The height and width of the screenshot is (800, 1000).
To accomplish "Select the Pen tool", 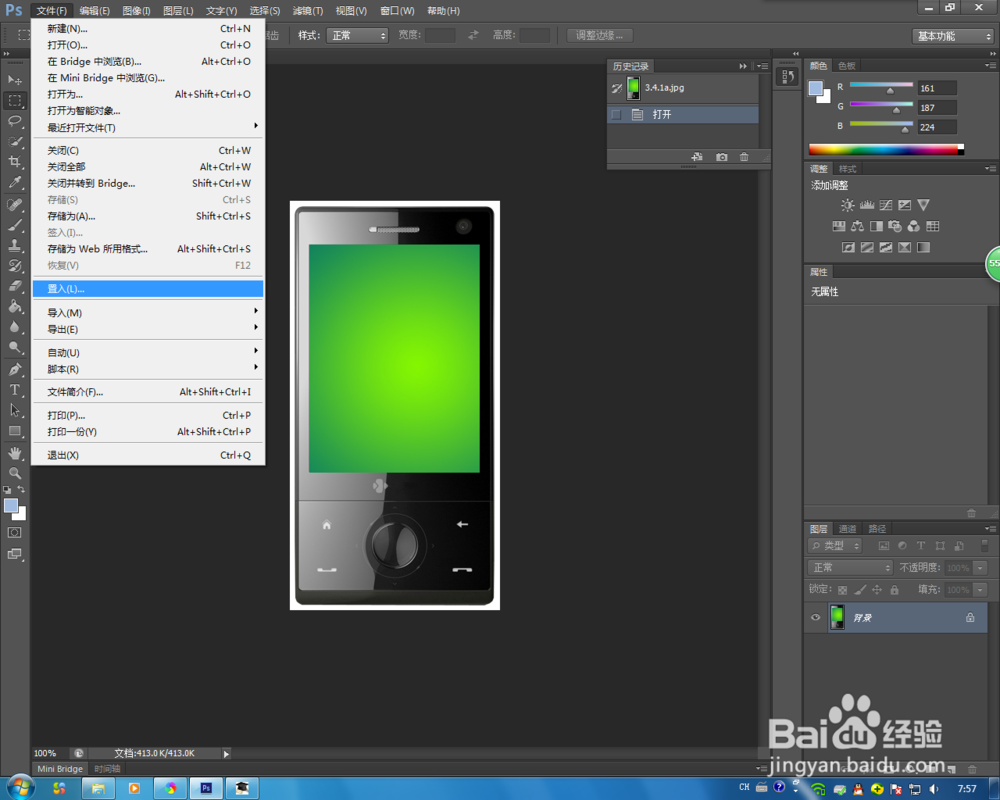I will point(15,369).
